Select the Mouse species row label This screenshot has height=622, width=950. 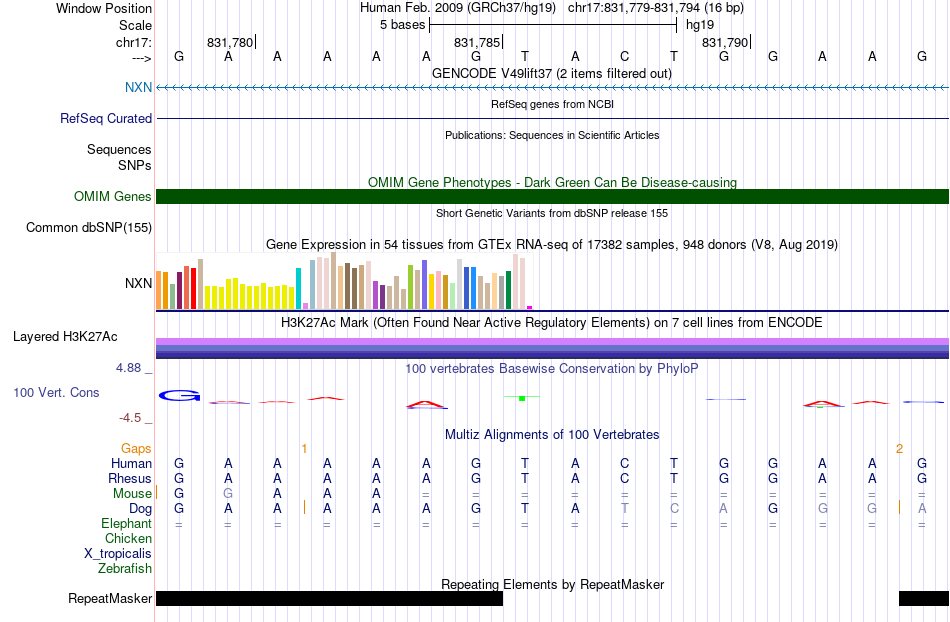(x=132, y=494)
